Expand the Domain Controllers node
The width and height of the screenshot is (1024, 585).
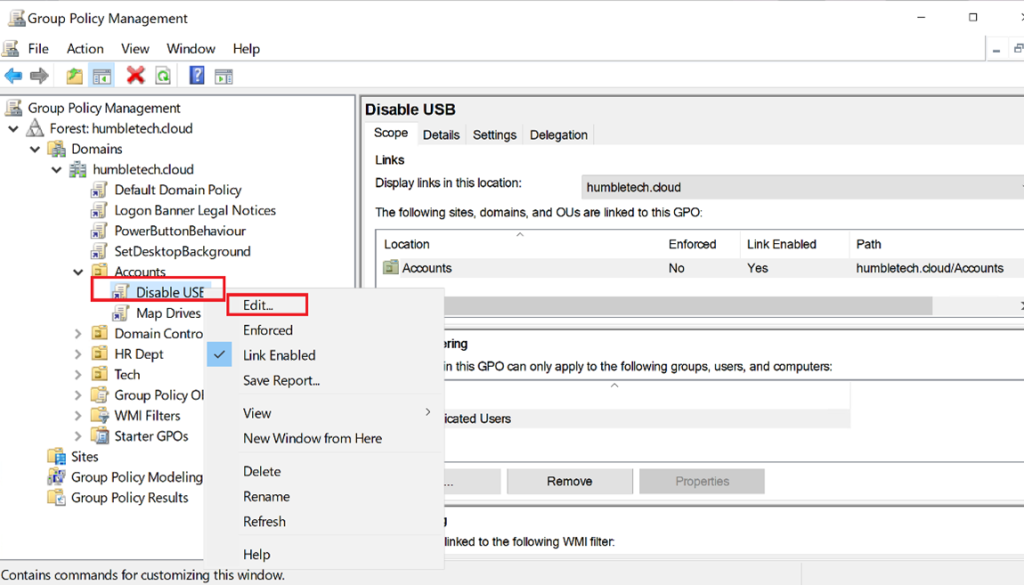click(78, 334)
